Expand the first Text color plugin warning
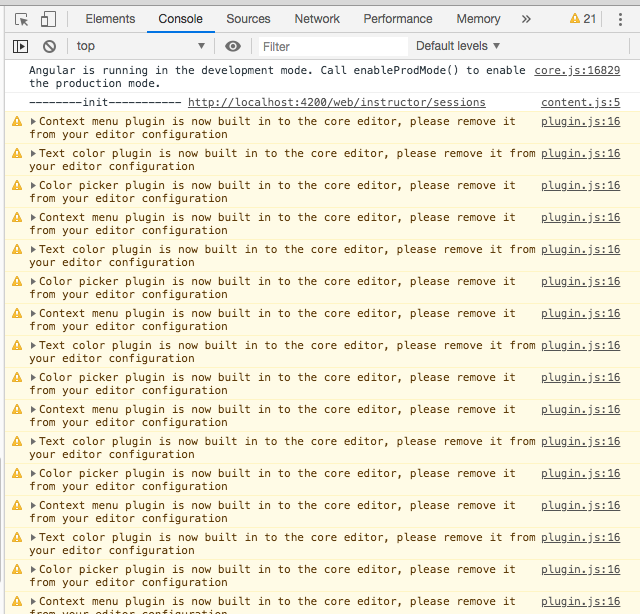The image size is (640, 614). click(33, 153)
